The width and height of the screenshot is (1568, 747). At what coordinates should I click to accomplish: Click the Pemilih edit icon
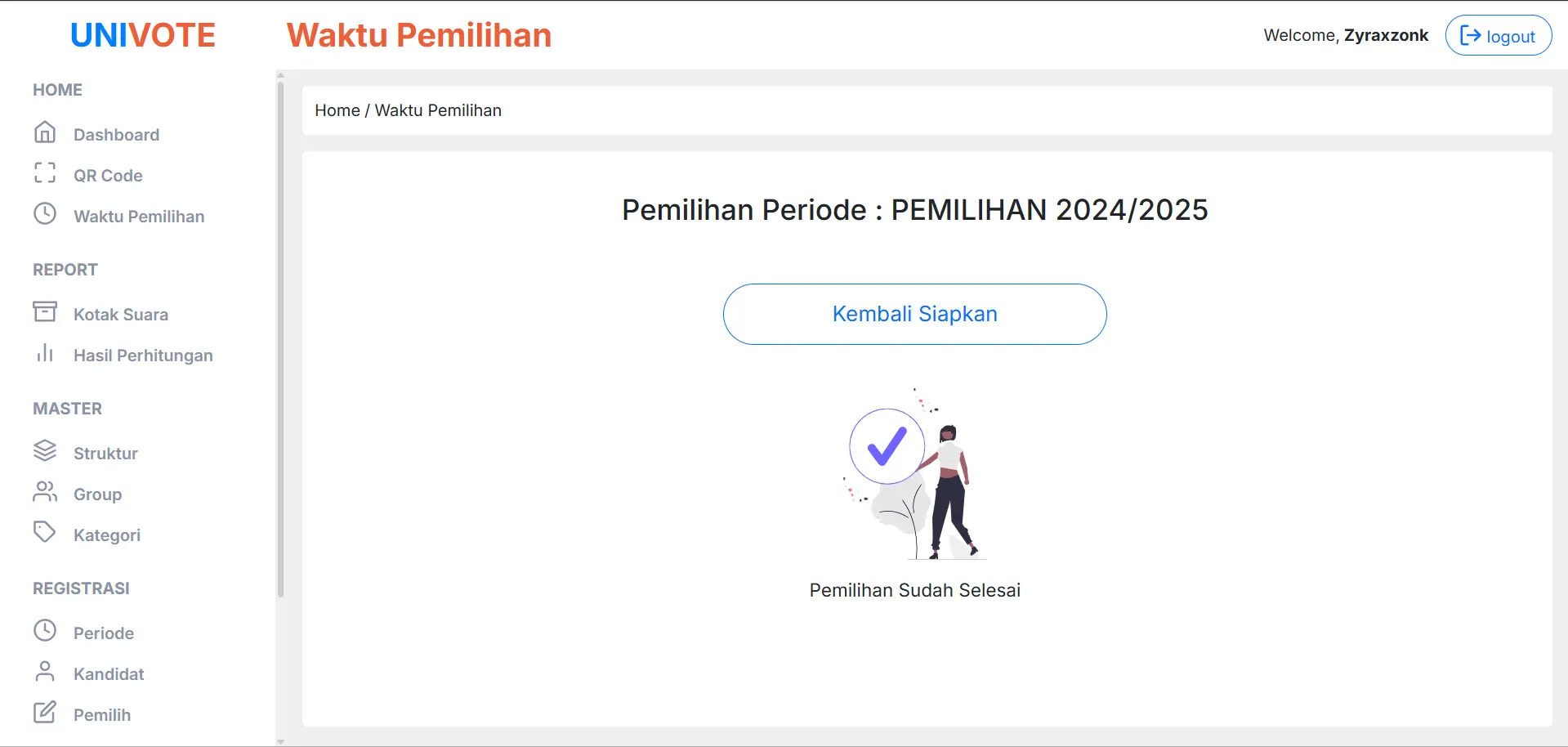point(45,712)
